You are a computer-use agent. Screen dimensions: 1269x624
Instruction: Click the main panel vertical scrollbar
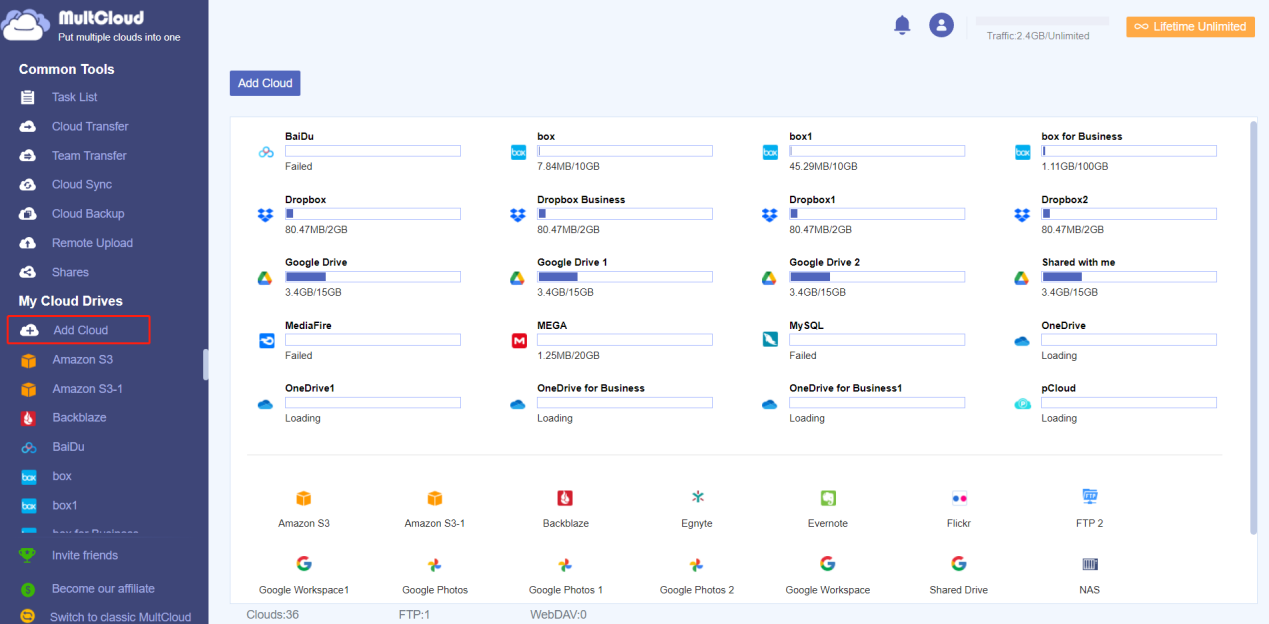coord(1252,328)
